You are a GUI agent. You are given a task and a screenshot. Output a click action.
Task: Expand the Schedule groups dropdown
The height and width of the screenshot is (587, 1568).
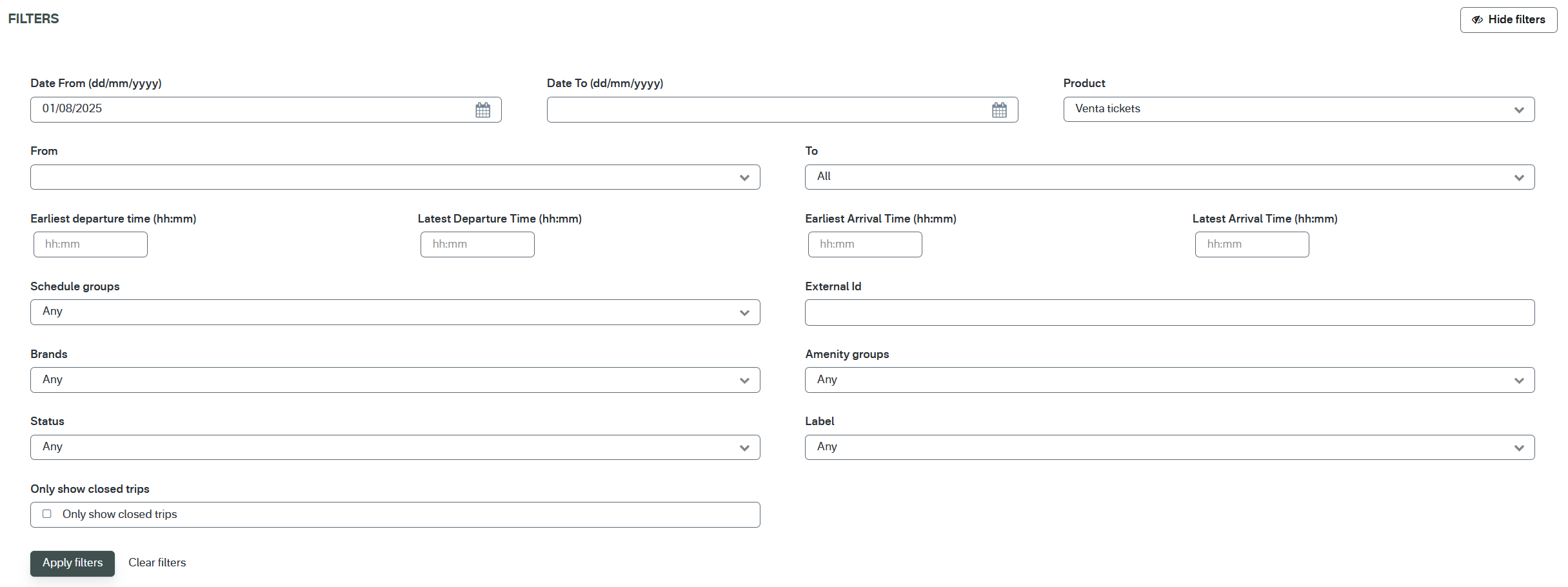395,312
